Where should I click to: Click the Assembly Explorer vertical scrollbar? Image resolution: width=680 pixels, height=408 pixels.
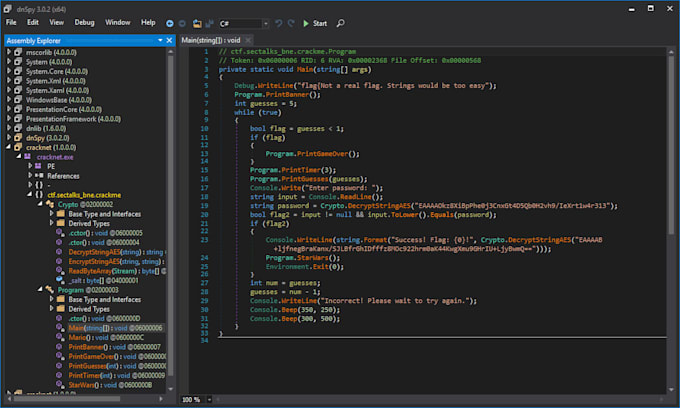[170, 217]
